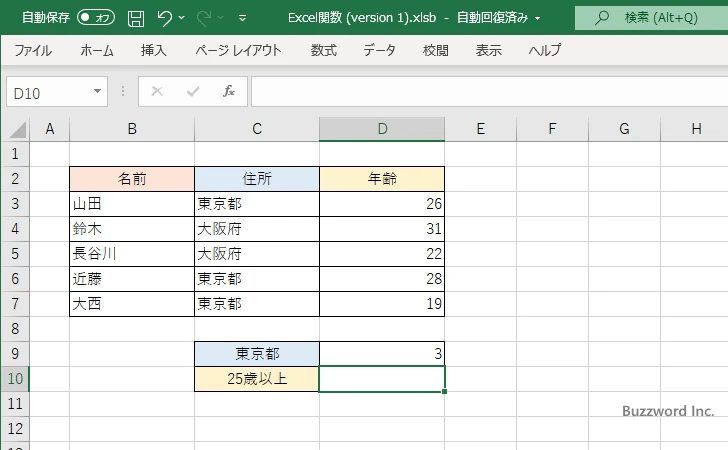This screenshot has width=728, height=450.
Task: Open the Customize Quick Access Toolbar arrow
Action: tap(242, 18)
